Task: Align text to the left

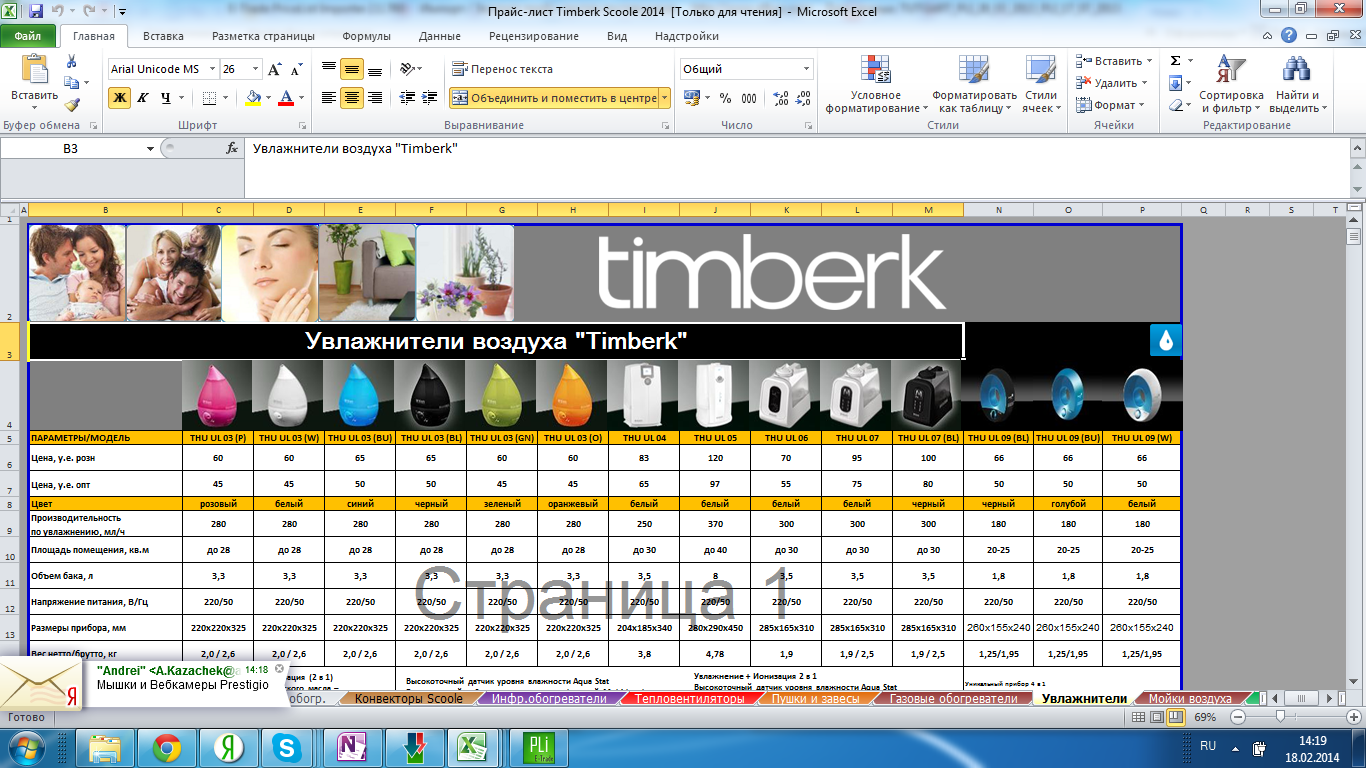Action: click(329, 98)
